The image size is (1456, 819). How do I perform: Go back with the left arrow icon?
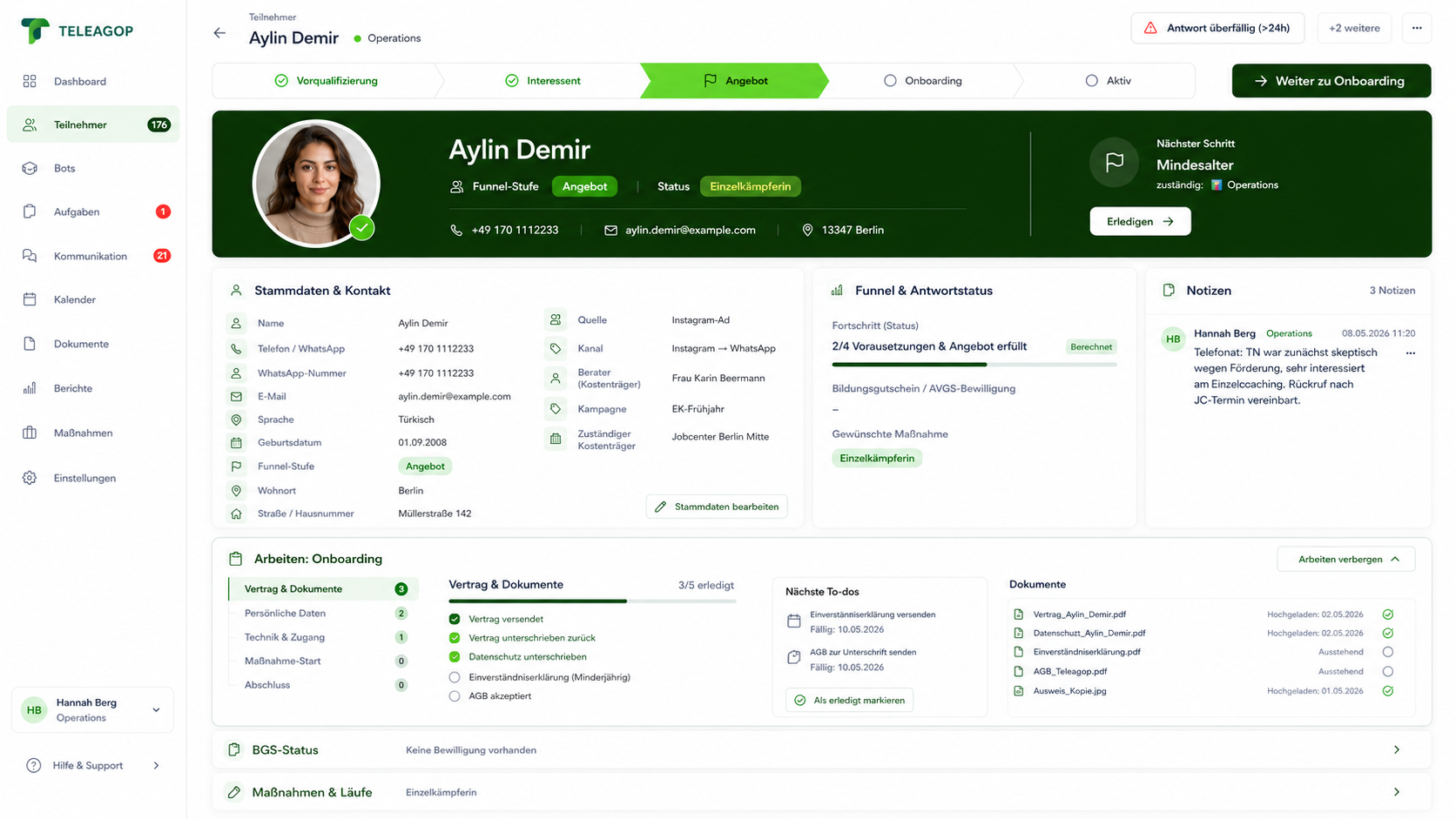(x=219, y=33)
